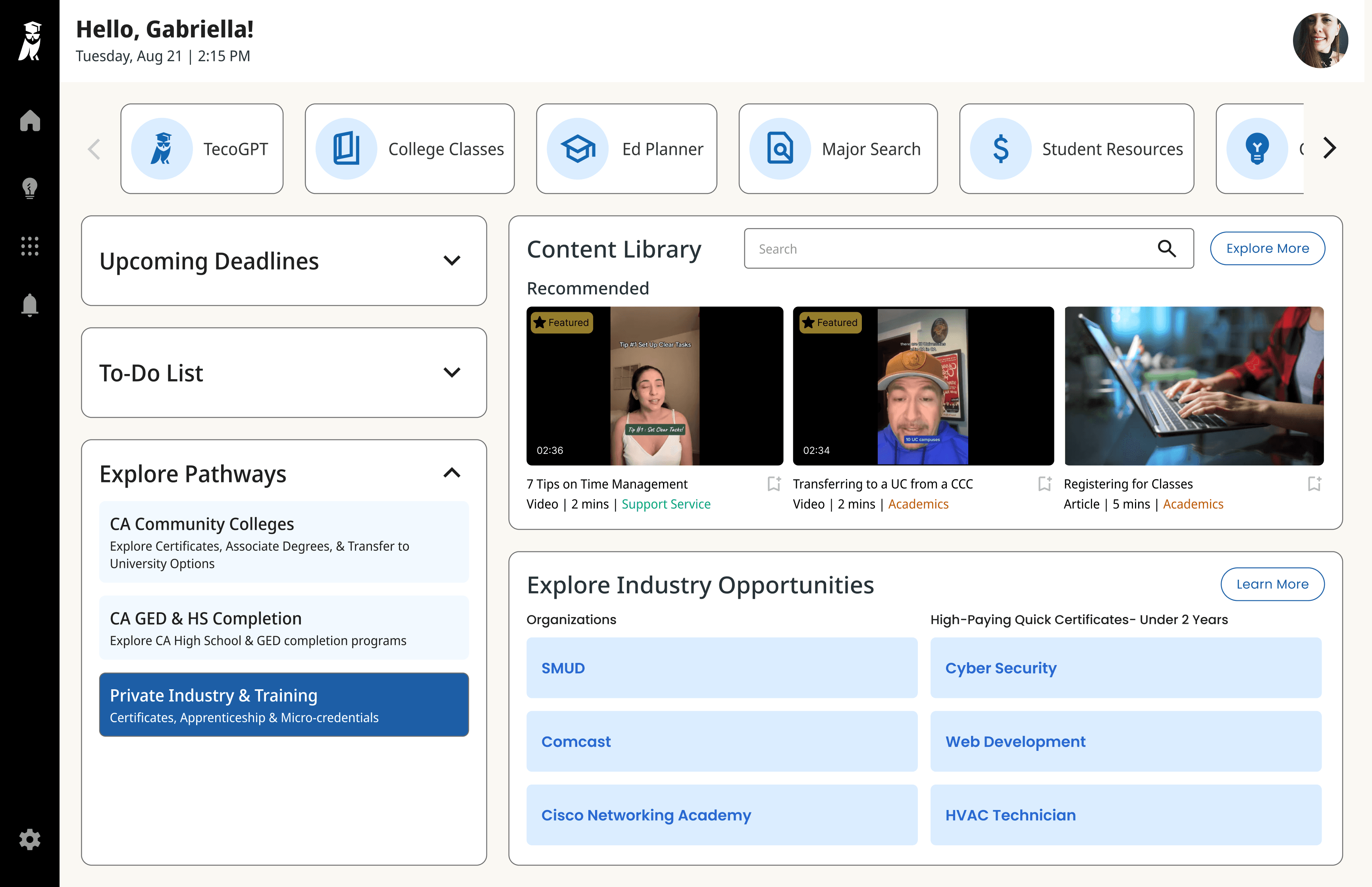Select CA Community Colleges pathway
This screenshot has height=887, width=1372.
click(284, 542)
